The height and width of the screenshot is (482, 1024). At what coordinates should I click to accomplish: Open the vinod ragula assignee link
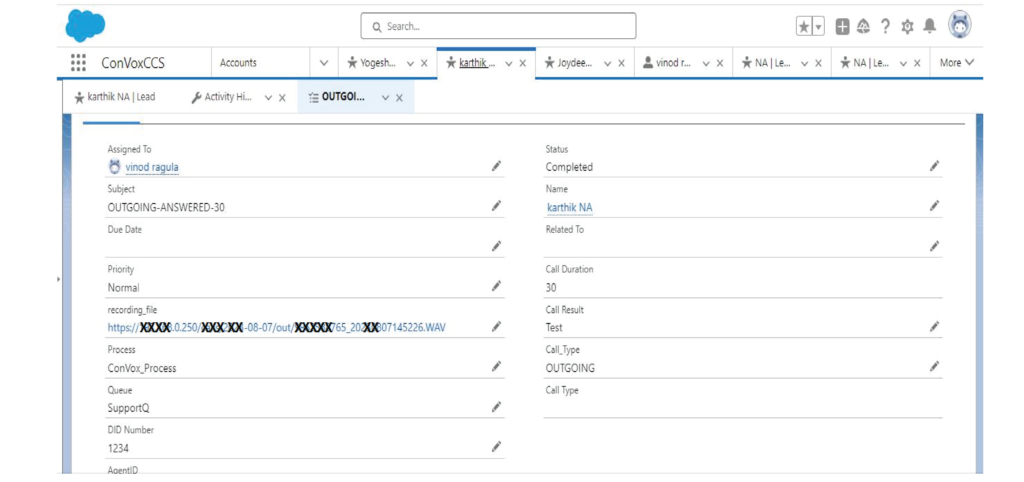pyautogui.click(x=152, y=167)
